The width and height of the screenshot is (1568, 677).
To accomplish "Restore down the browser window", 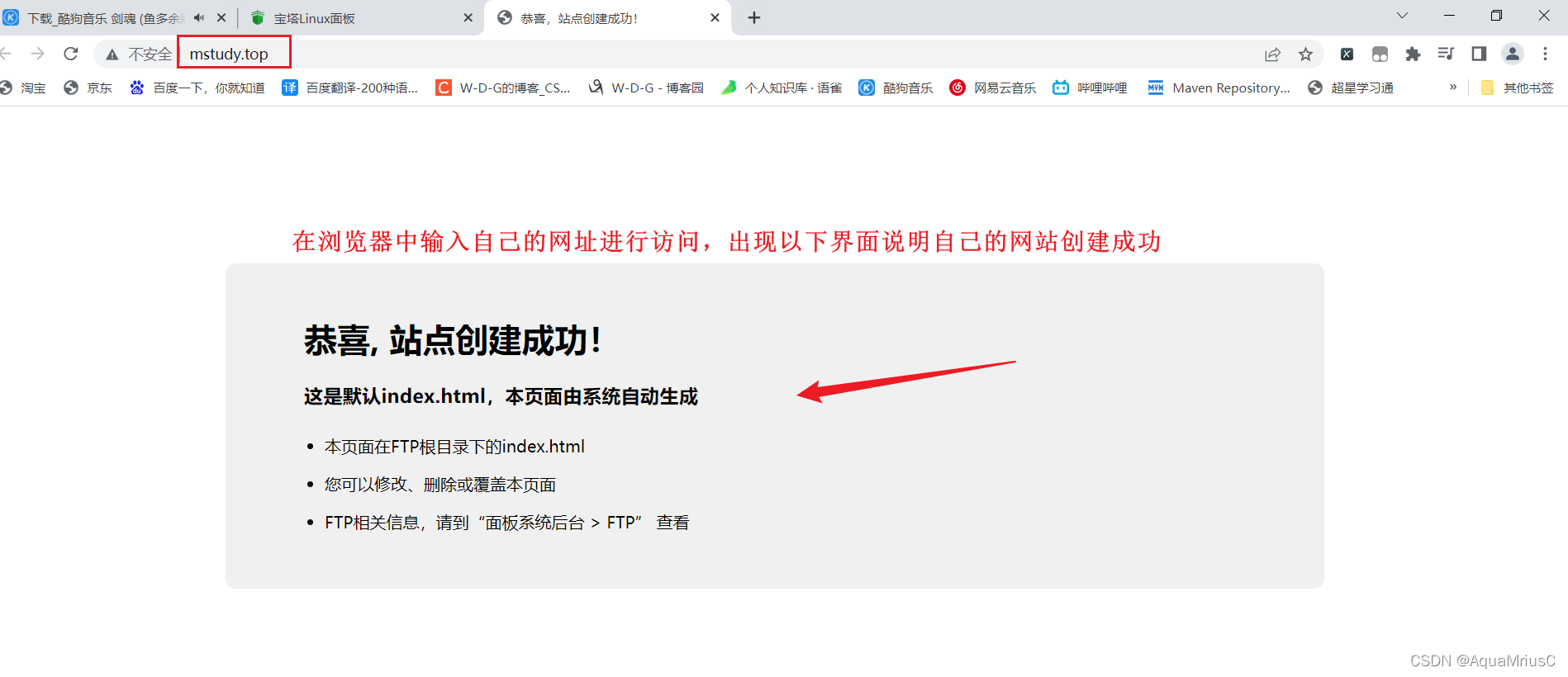I will click(x=1496, y=16).
